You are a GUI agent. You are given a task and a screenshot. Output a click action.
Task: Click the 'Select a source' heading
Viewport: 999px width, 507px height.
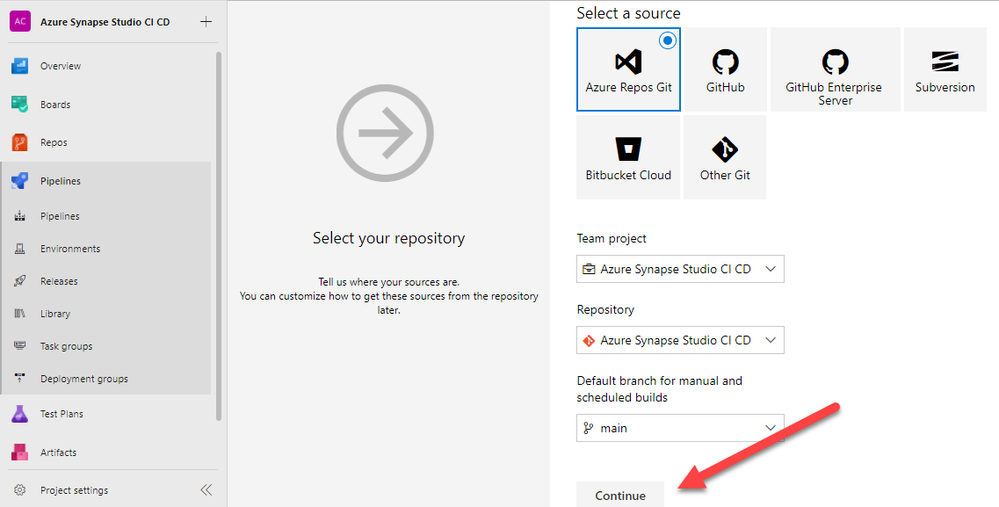[x=628, y=13]
